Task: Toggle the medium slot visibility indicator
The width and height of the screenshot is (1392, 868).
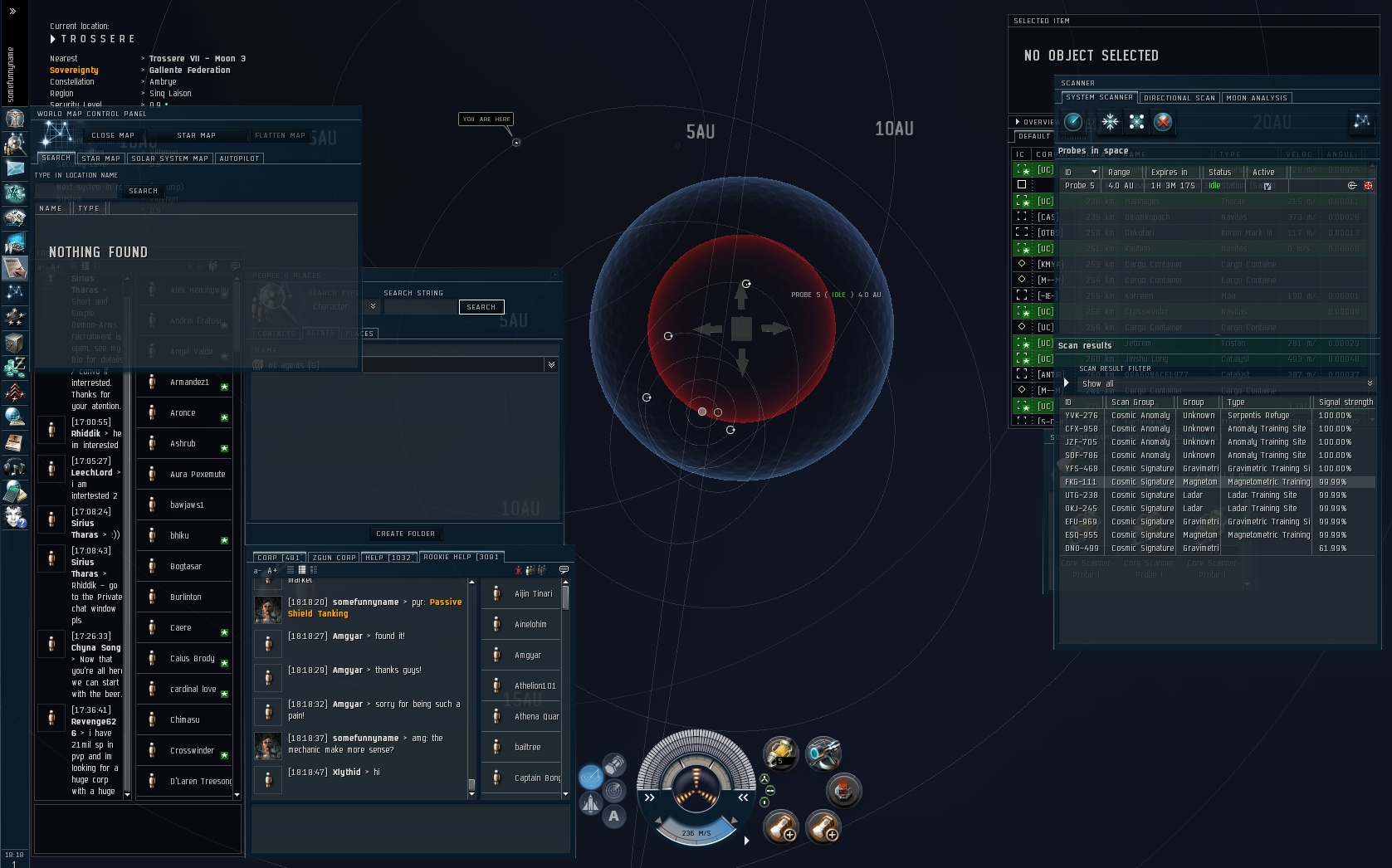Action: 769,791
